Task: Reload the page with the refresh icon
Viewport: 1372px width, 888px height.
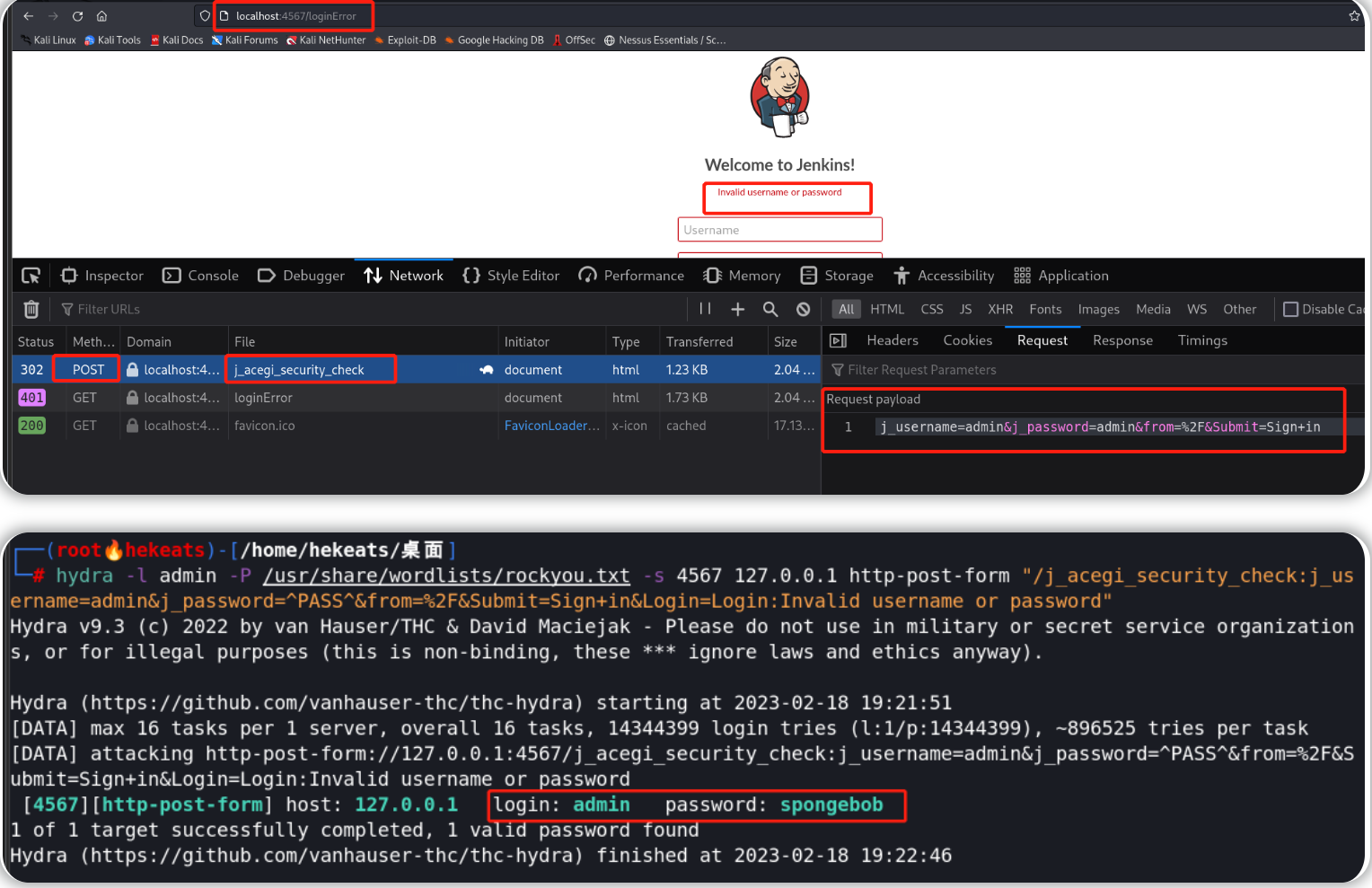Action: coord(77,16)
